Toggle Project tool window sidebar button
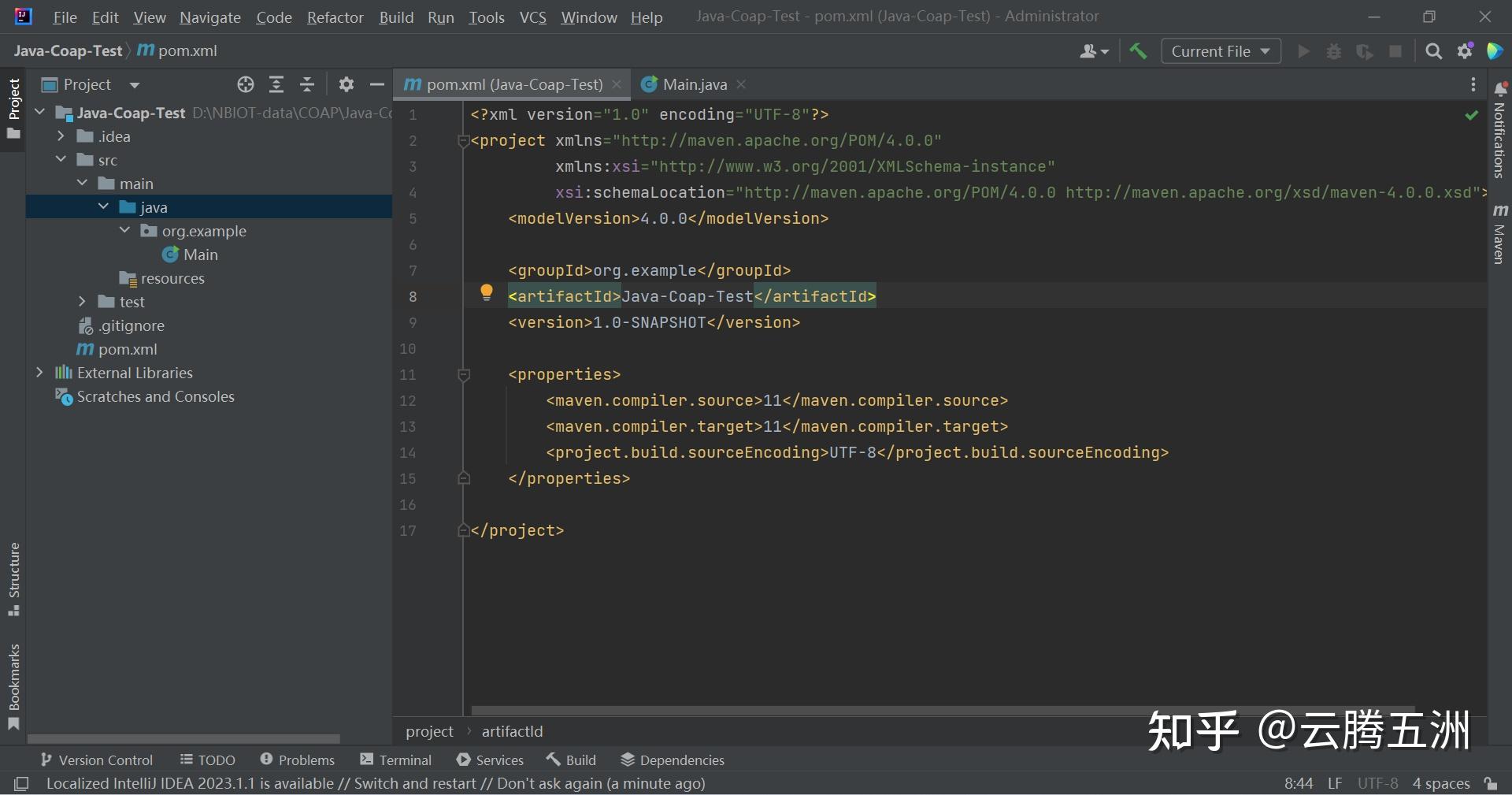The image size is (1512, 795). tap(13, 109)
